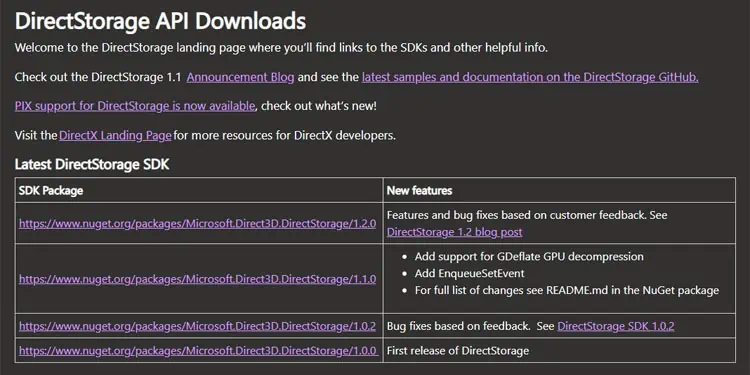Click 'For full list of changes see README.md' bullet
Screen dimensions: 750x375
[x=567, y=290]
